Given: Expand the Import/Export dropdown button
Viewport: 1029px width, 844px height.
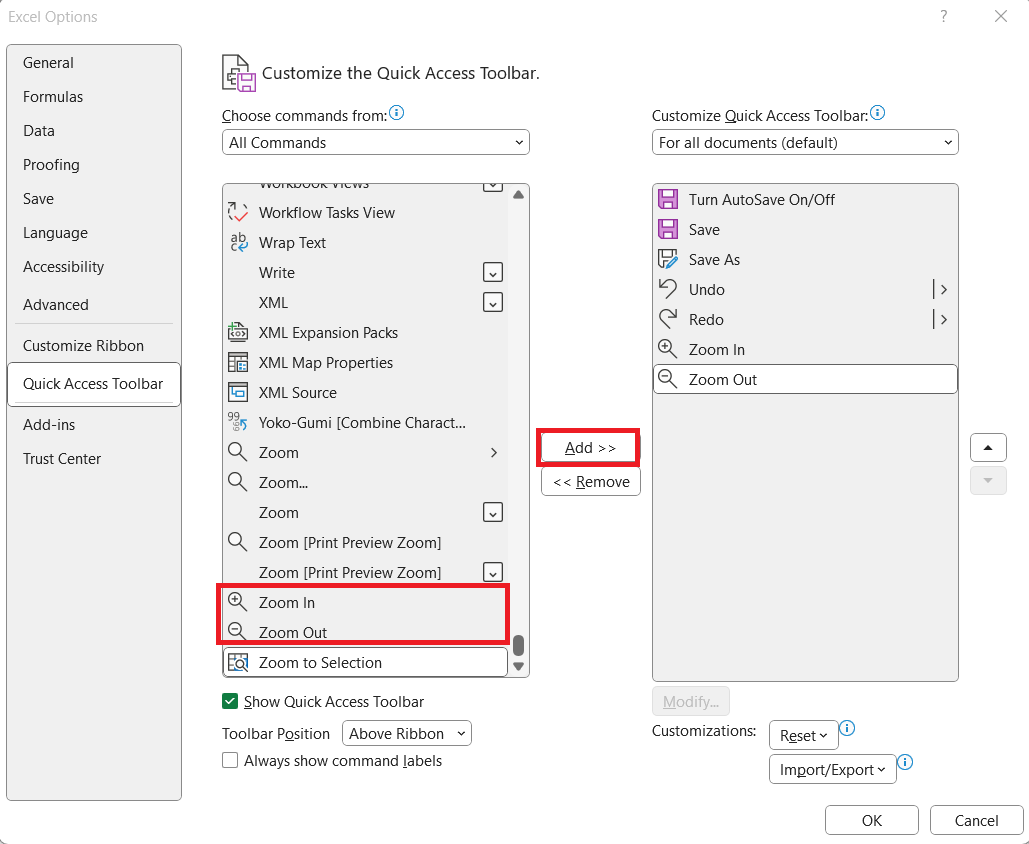Looking at the screenshot, I should (x=833, y=769).
